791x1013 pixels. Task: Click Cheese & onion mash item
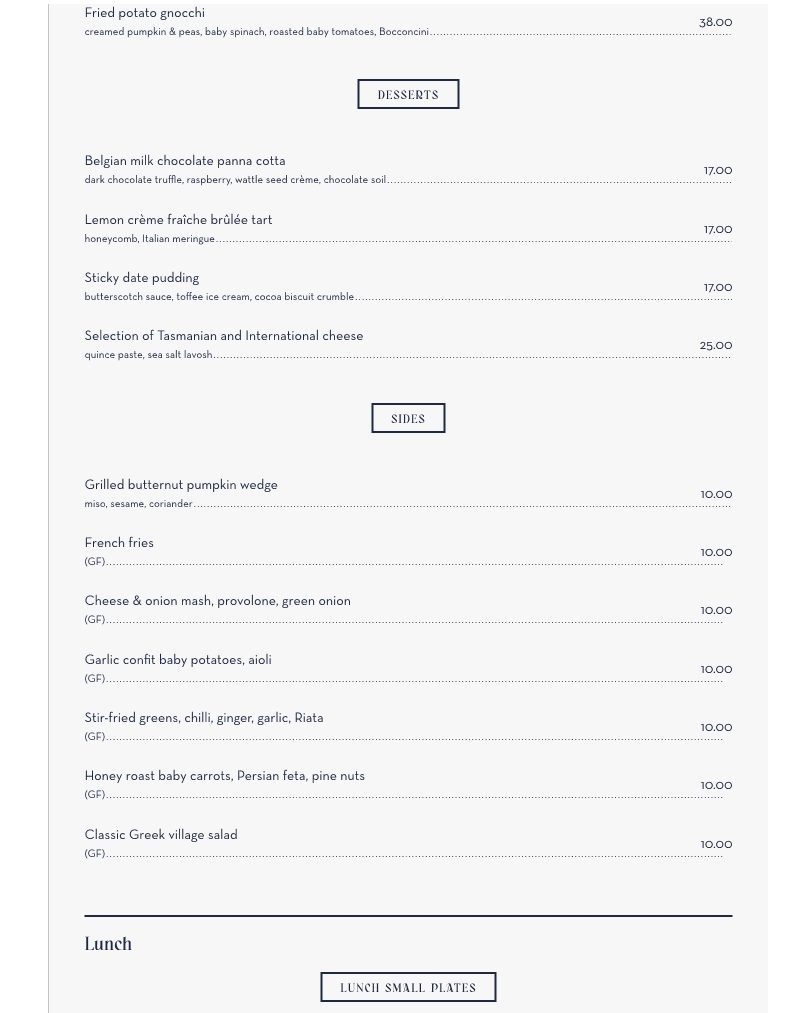point(217,601)
